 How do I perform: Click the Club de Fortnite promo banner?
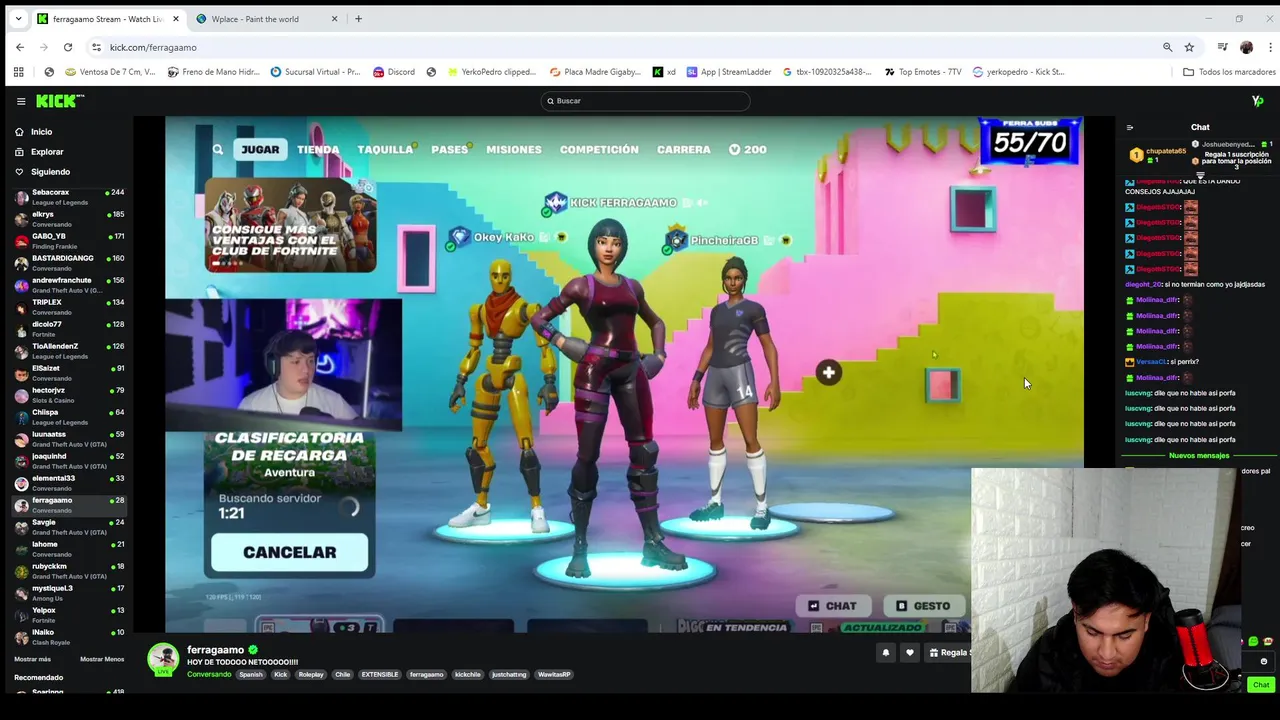tap(290, 226)
